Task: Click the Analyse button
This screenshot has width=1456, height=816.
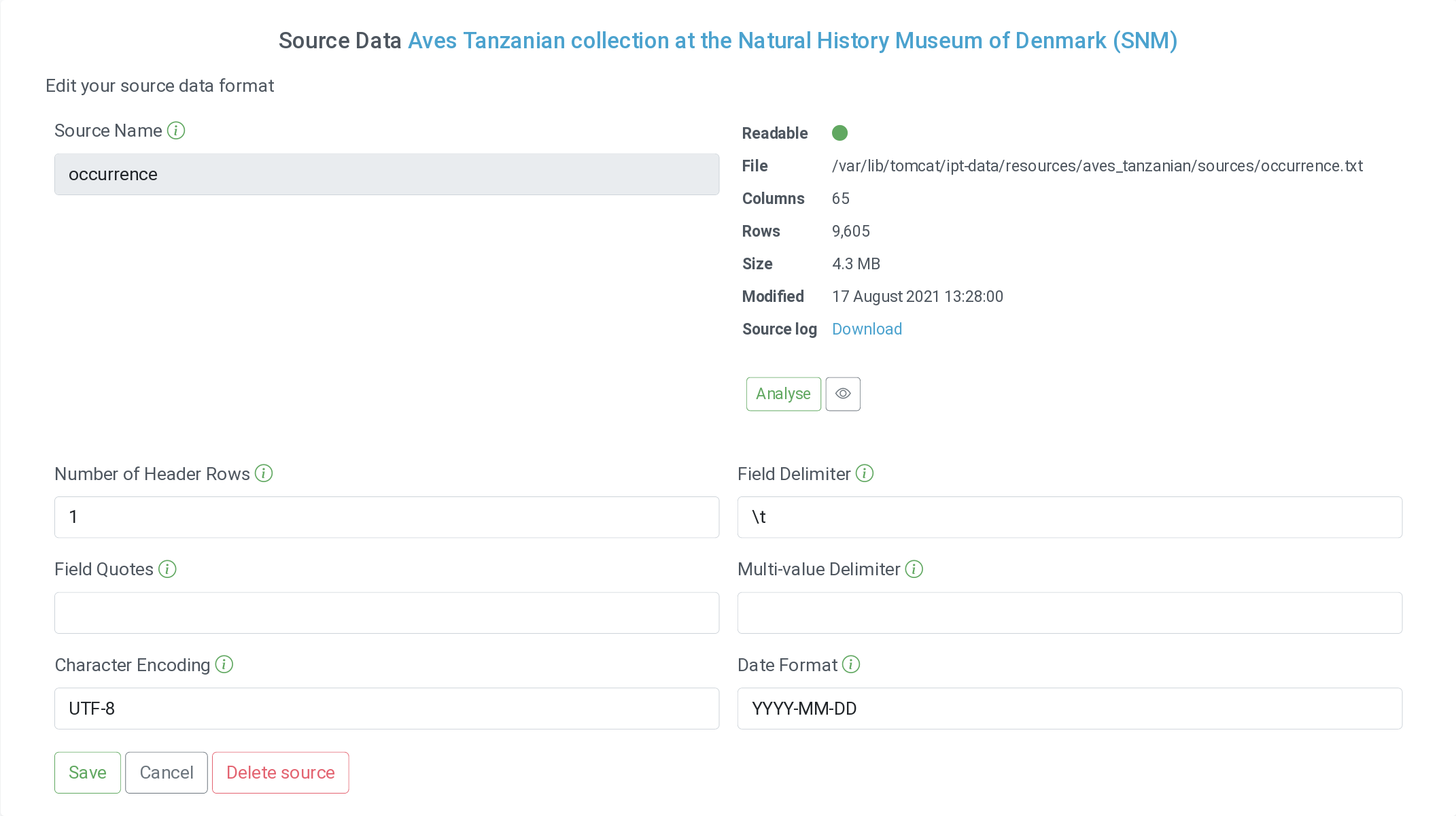Action: pyautogui.click(x=783, y=394)
